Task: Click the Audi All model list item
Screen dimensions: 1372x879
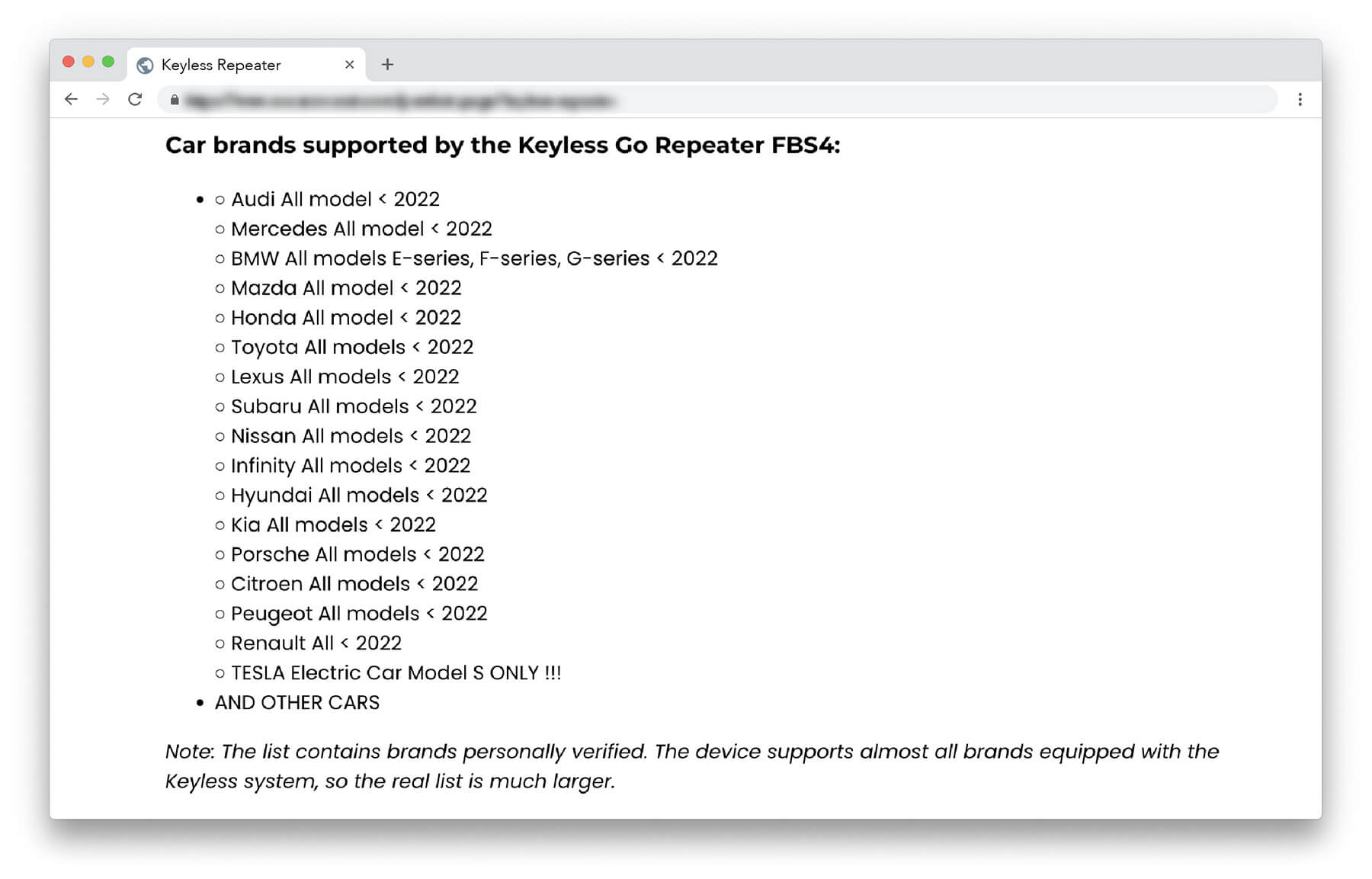Action: coord(335,199)
